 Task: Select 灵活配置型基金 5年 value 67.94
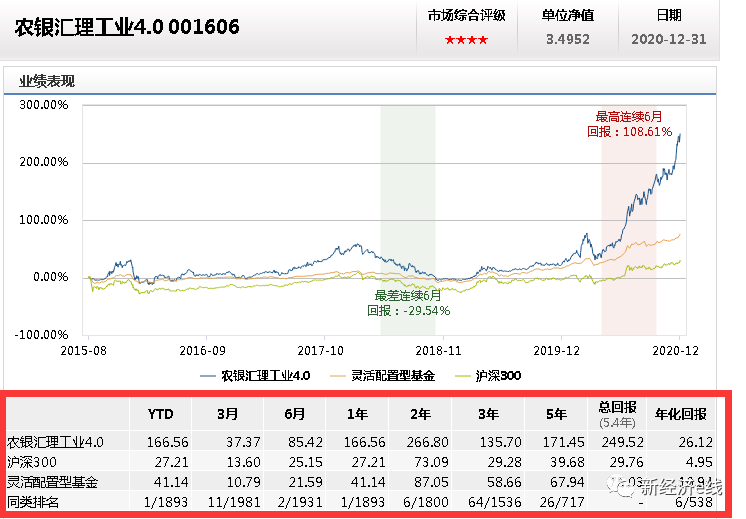(x=567, y=482)
